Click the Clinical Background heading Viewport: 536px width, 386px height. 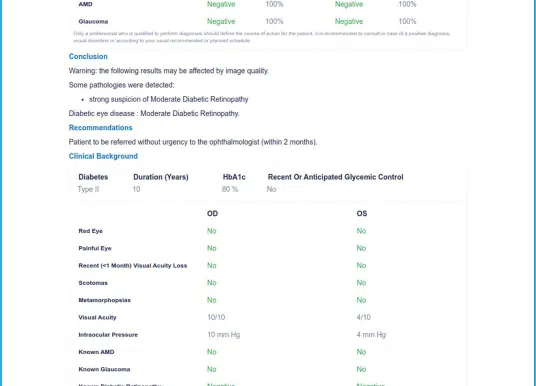pyautogui.click(x=103, y=156)
